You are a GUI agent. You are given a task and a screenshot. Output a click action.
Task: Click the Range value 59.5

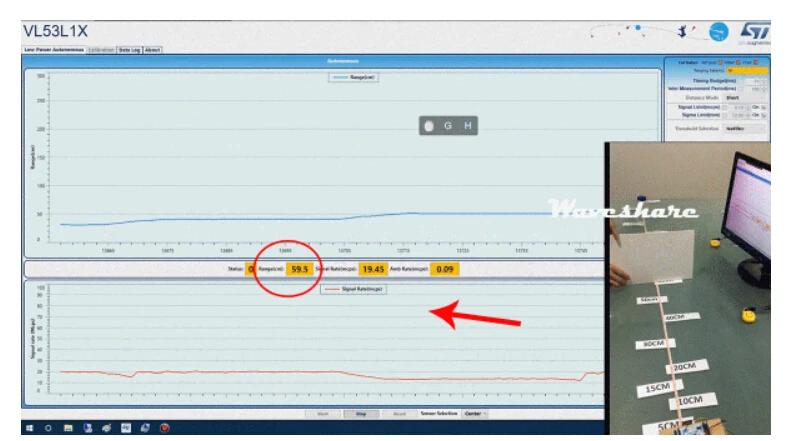tap(300, 269)
